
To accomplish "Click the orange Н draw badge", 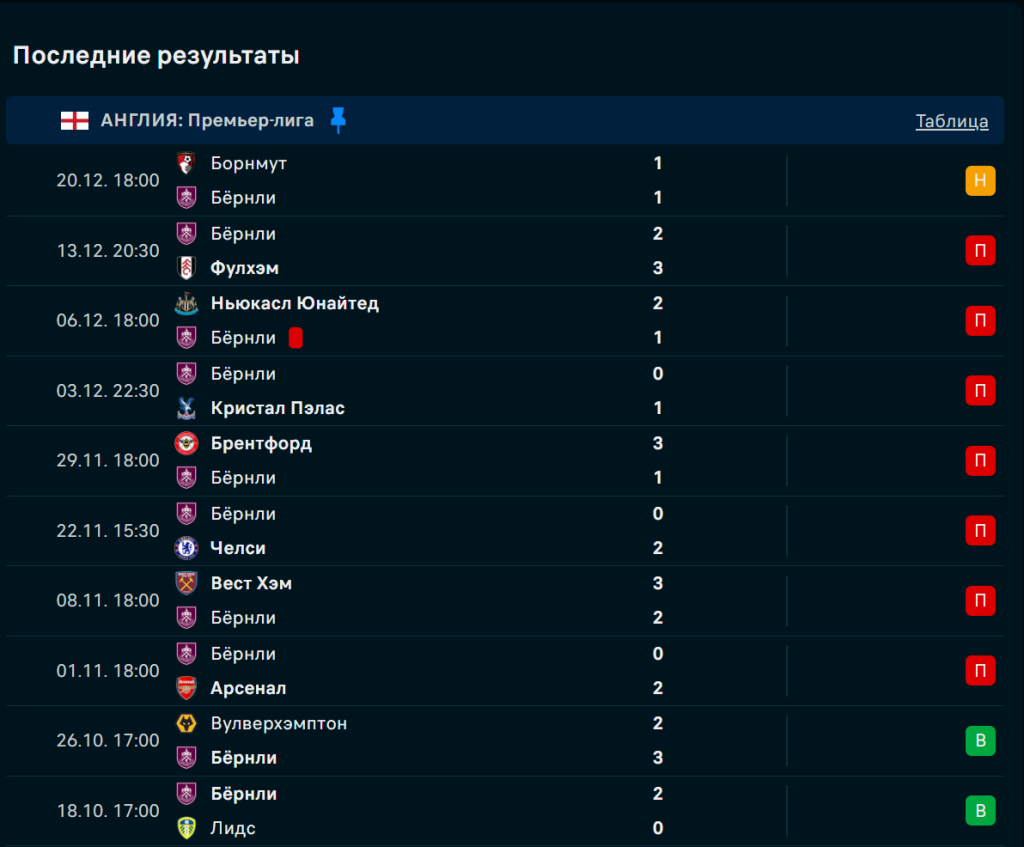I will tap(980, 181).
